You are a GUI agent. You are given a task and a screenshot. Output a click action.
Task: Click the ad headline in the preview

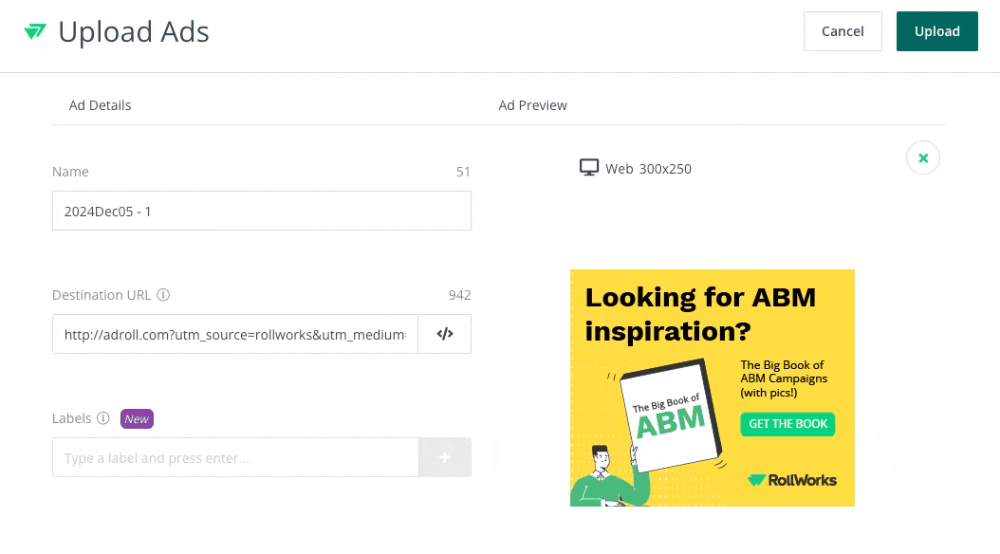700,313
